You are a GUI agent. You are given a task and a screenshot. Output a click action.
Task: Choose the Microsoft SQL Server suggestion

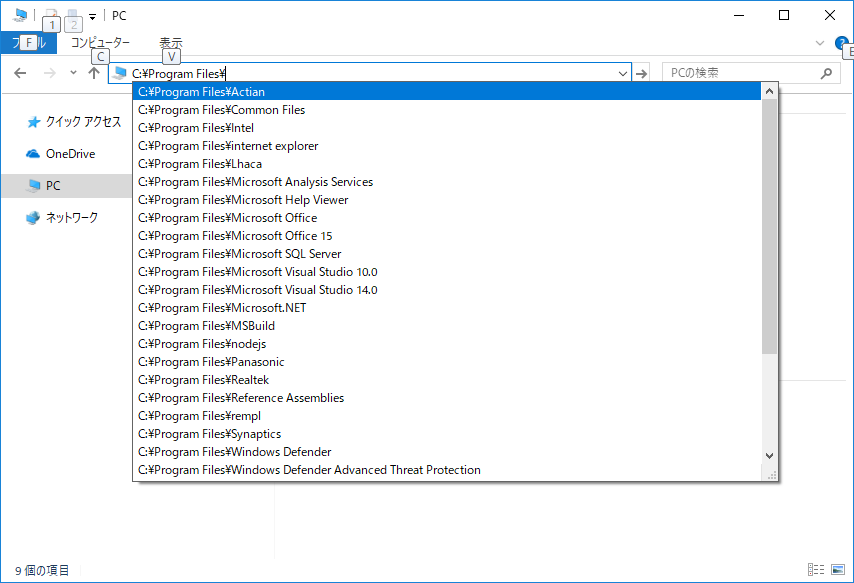[447, 253]
